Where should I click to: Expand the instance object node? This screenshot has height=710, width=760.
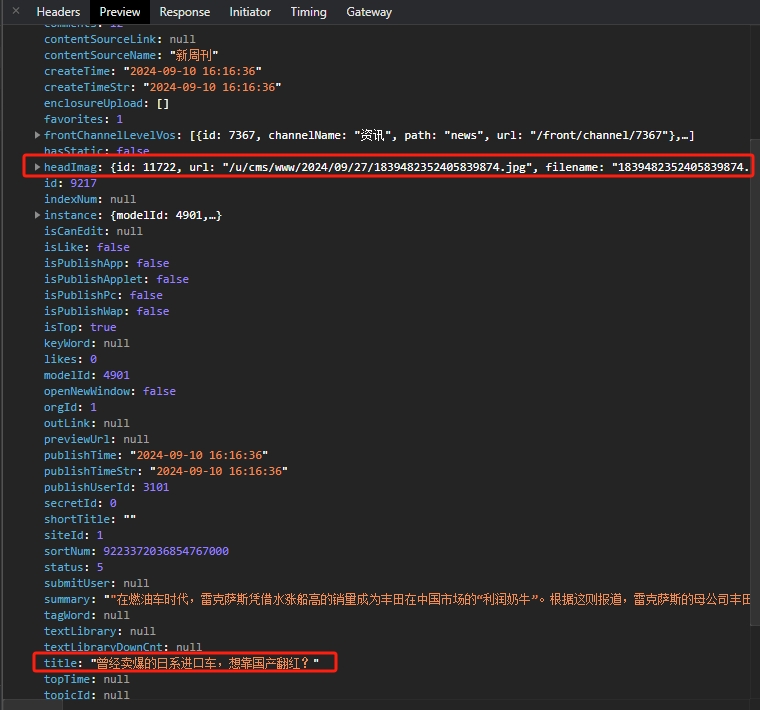pos(38,215)
